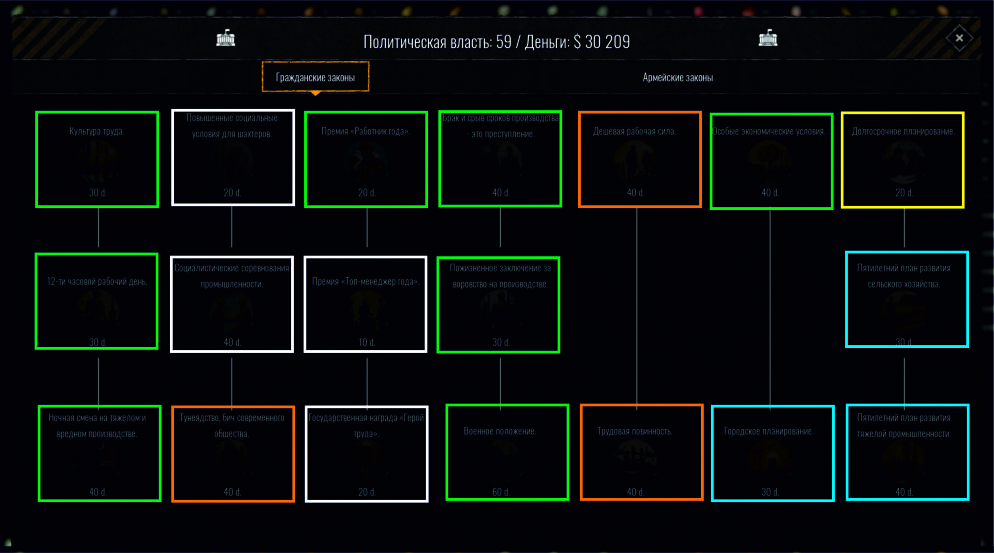Click the left government building icon
This screenshot has width=994, height=553.
tap(228, 39)
